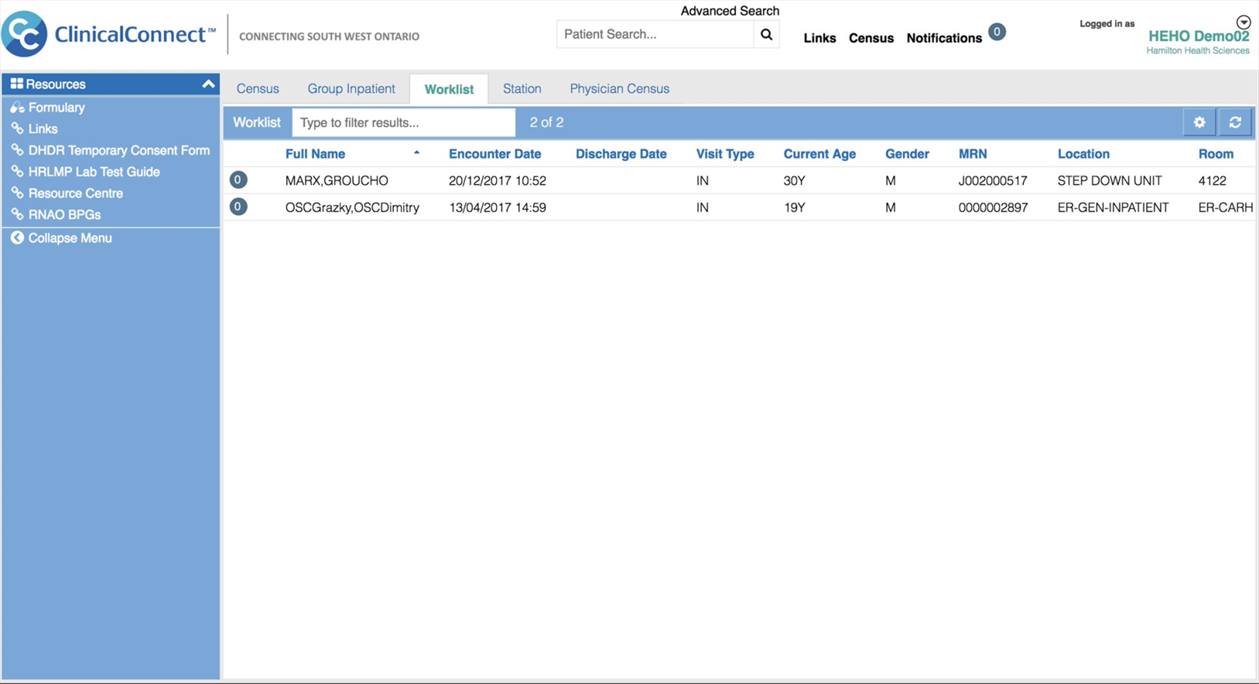Click encounter date 13/04/2017 14:59
Image resolution: width=1259 pixels, height=684 pixels.
497,208
